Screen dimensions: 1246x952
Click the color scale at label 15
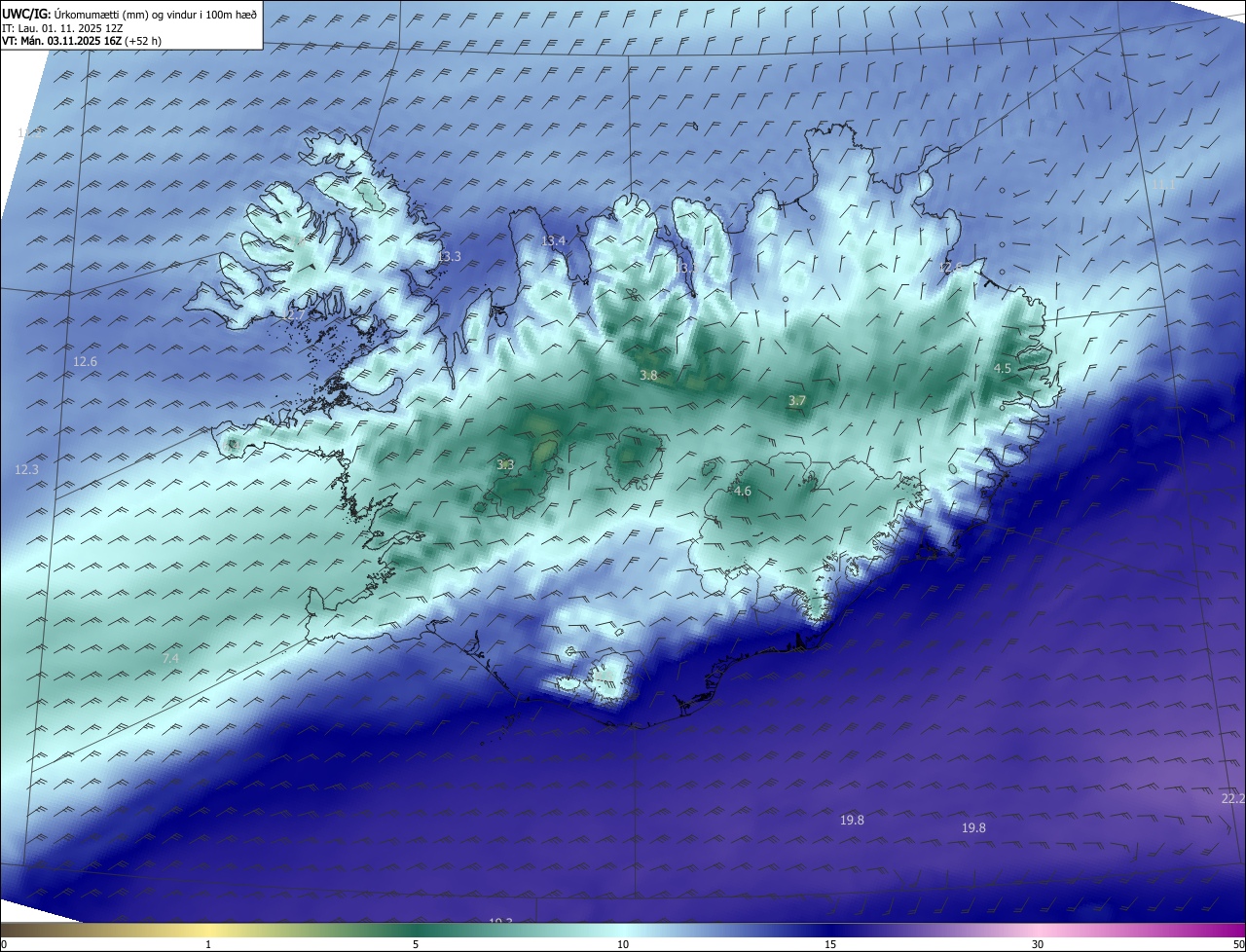point(830,944)
